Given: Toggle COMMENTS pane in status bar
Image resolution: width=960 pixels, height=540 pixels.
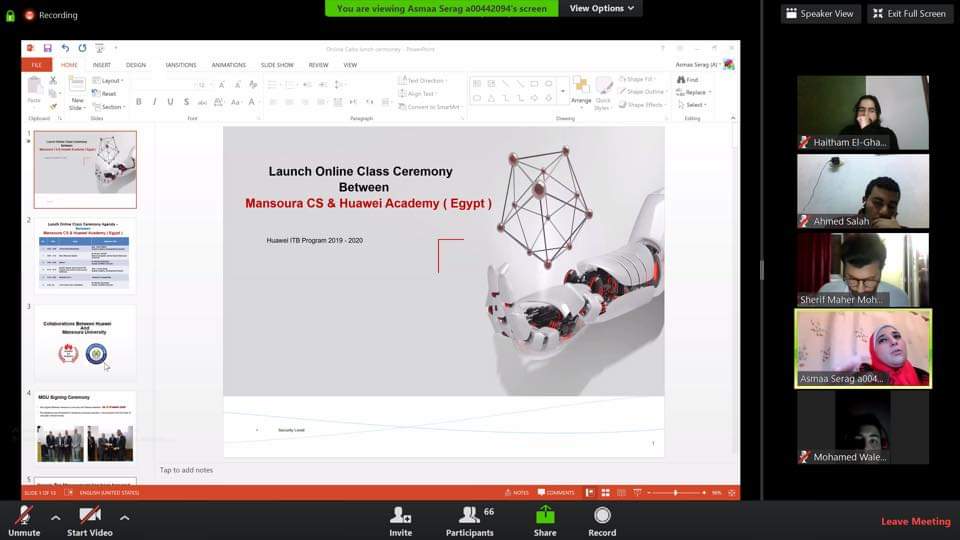Looking at the screenshot, I should point(556,493).
